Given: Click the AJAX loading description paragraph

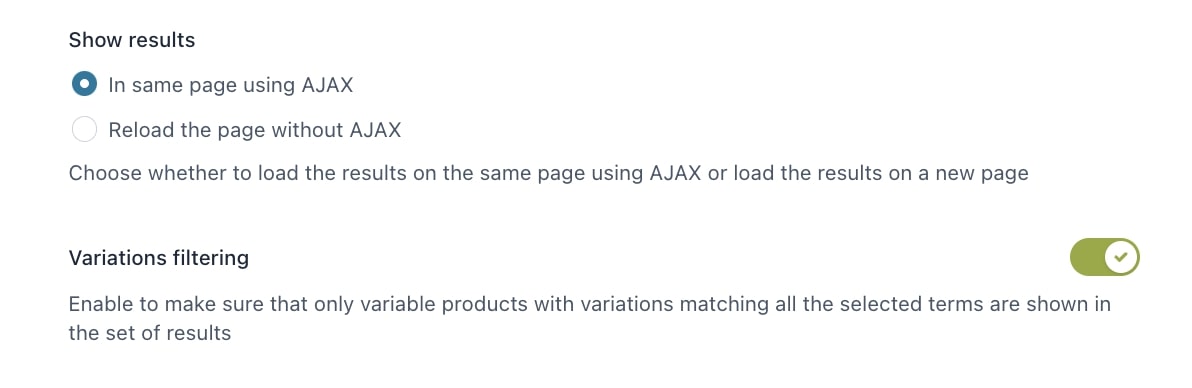Looking at the screenshot, I should pyautogui.click(x=548, y=173).
